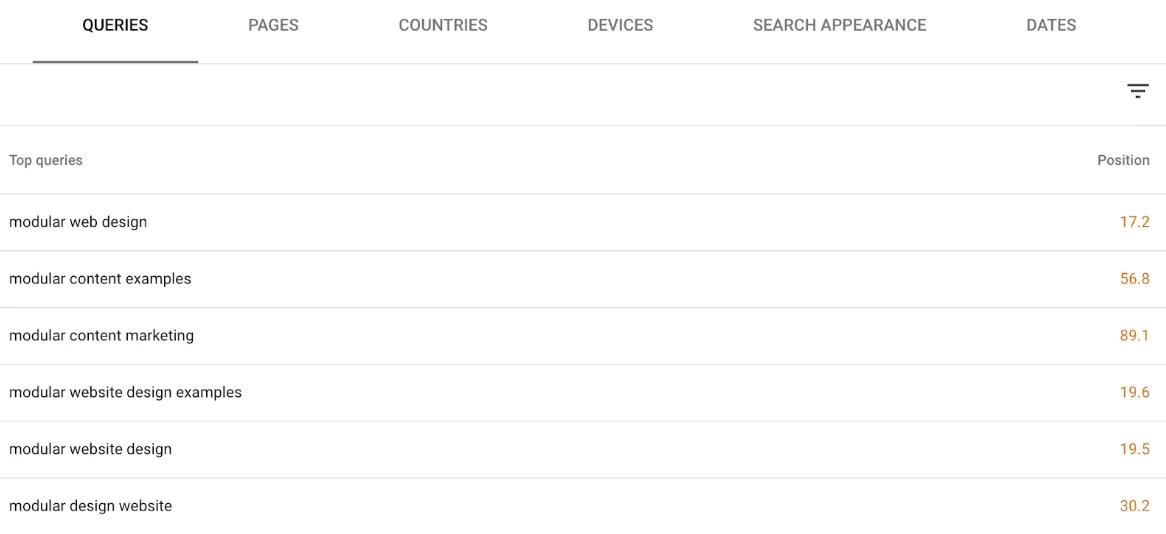The height and width of the screenshot is (534, 1166).
Task: Select the Devices tab
Action: point(620,26)
